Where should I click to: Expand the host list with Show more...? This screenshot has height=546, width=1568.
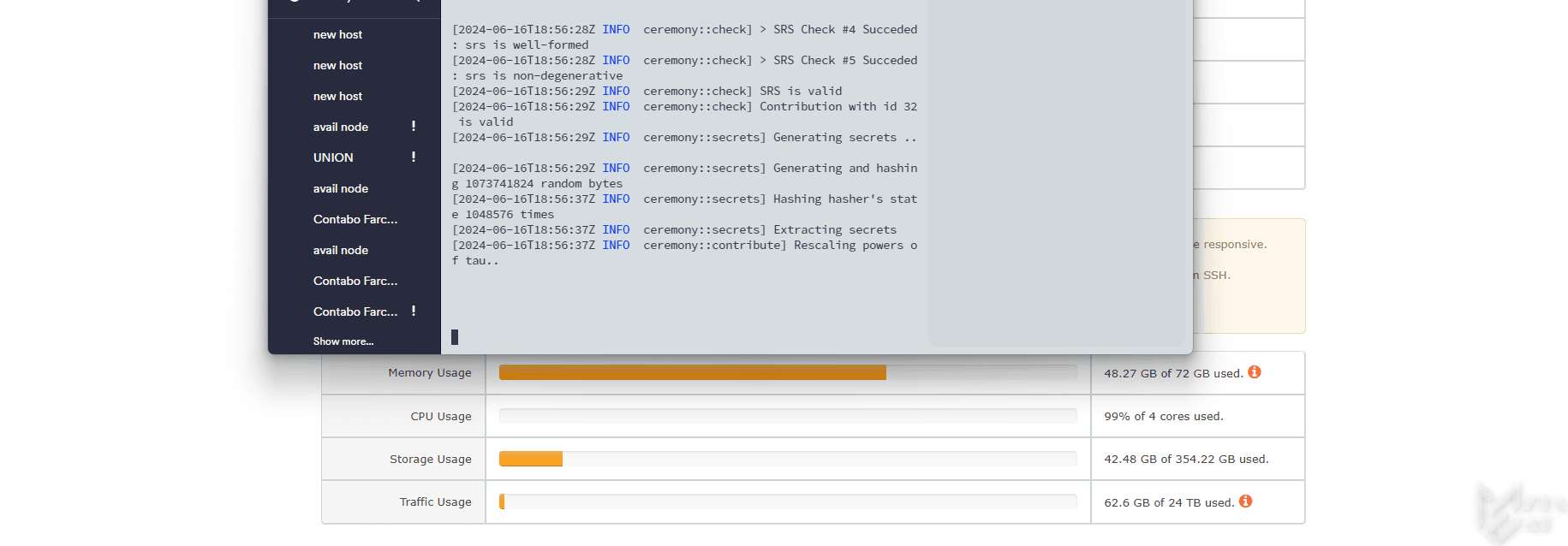click(x=343, y=341)
